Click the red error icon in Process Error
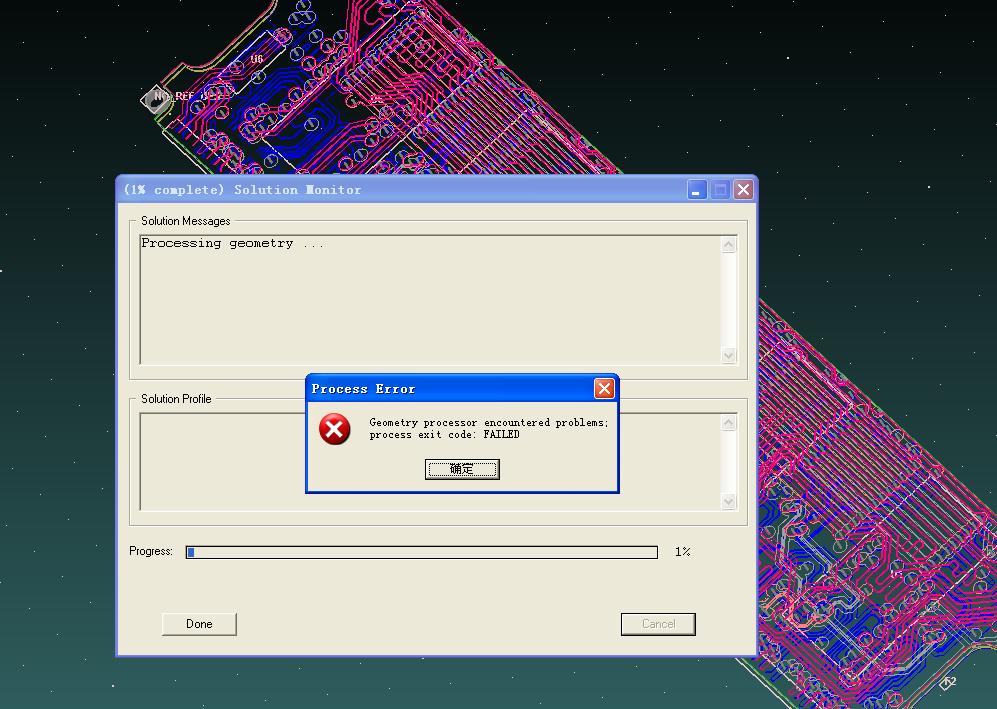This screenshot has width=997, height=709. [334, 429]
